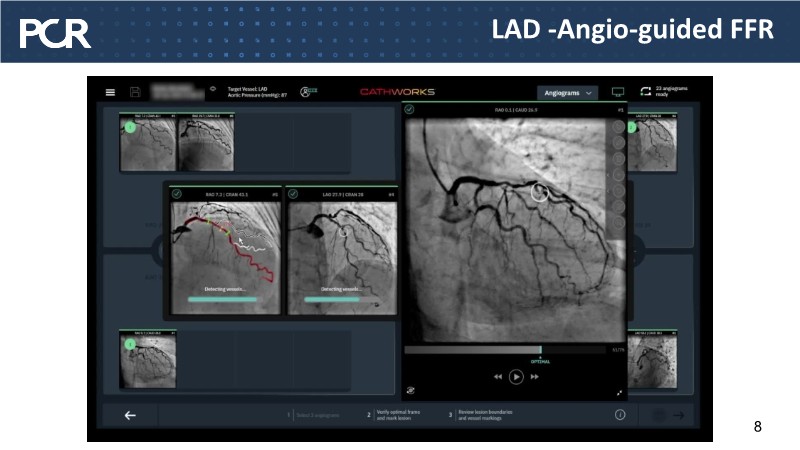This screenshot has height=450, width=800.
Task: Toggle checkmark on RAO 7.3 CRAN 43.1 angiogram
Action: [177, 194]
